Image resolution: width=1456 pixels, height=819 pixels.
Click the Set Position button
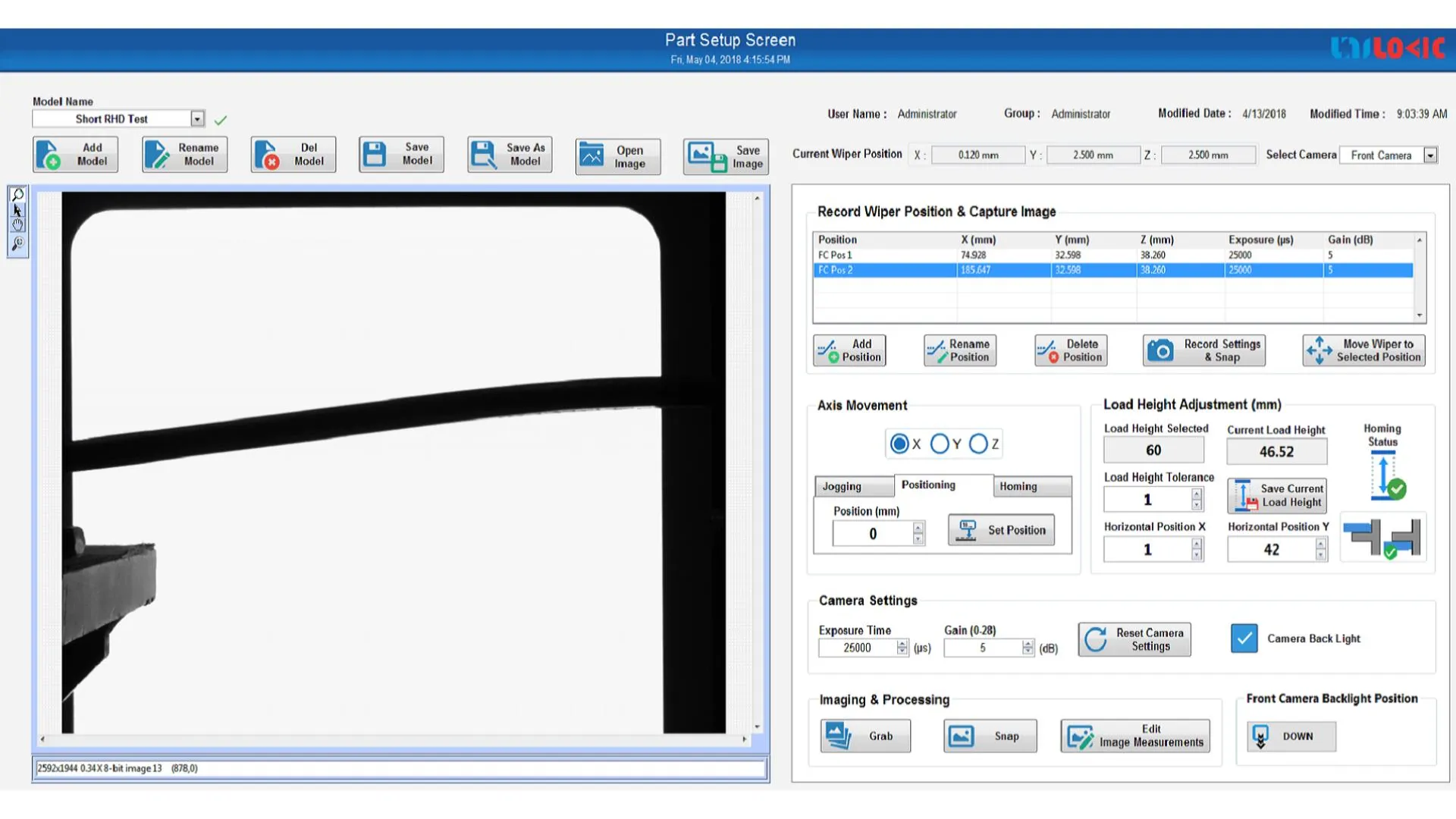pos(1001,530)
